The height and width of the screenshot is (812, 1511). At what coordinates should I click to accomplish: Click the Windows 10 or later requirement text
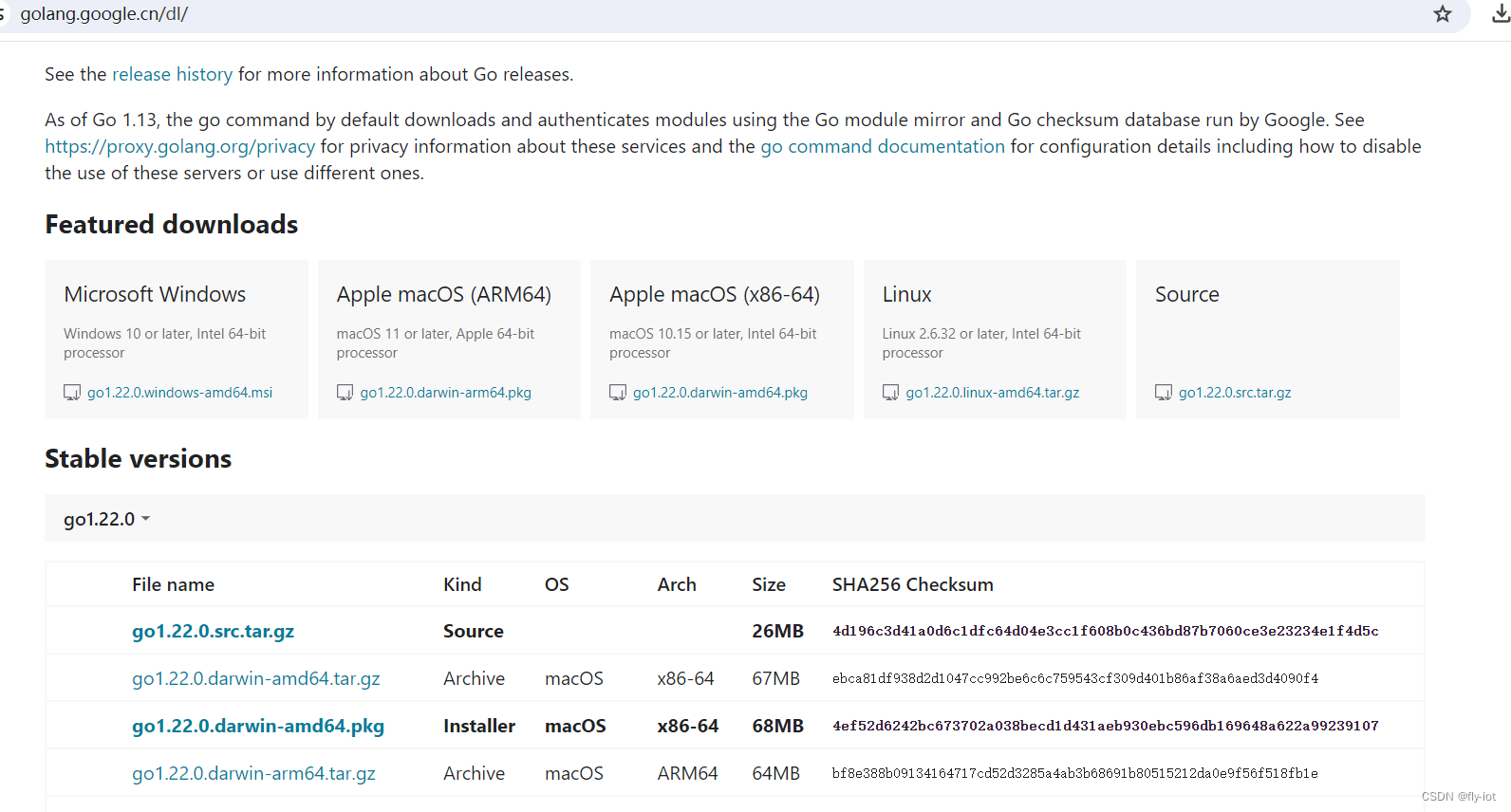tap(164, 343)
